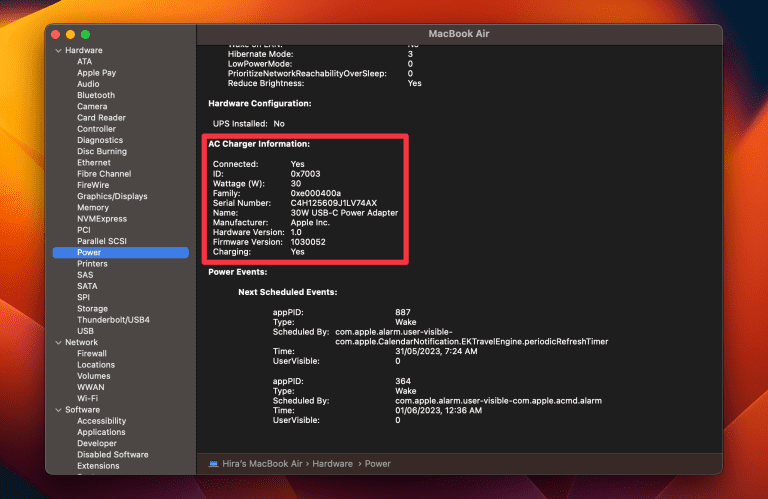Open the Thunderbolt/USB4 sidebar entry

pyautogui.click(x=112, y=320)
